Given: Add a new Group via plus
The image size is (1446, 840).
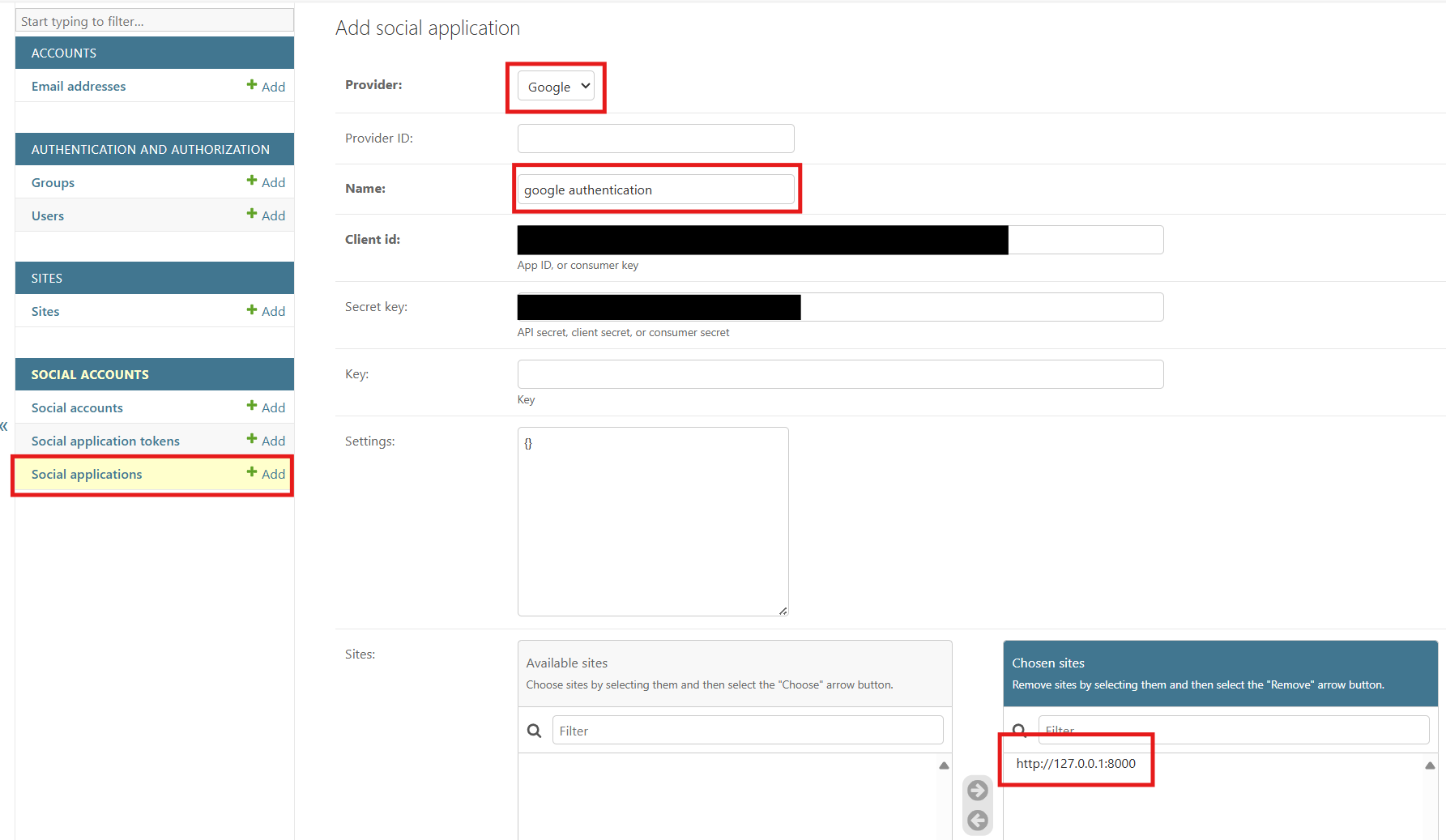Looking at the screenshot, I should (266, 182).
